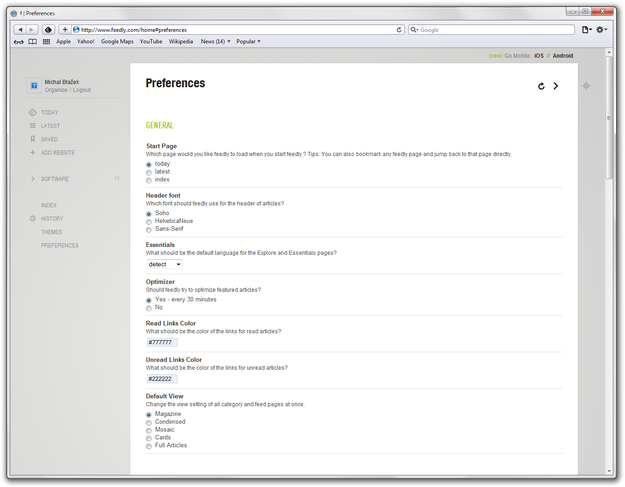The width and height of the screenshot is (625, 487).
Task: Open the Essentials language 'detect' dropdown
Action: coord(164,264)
